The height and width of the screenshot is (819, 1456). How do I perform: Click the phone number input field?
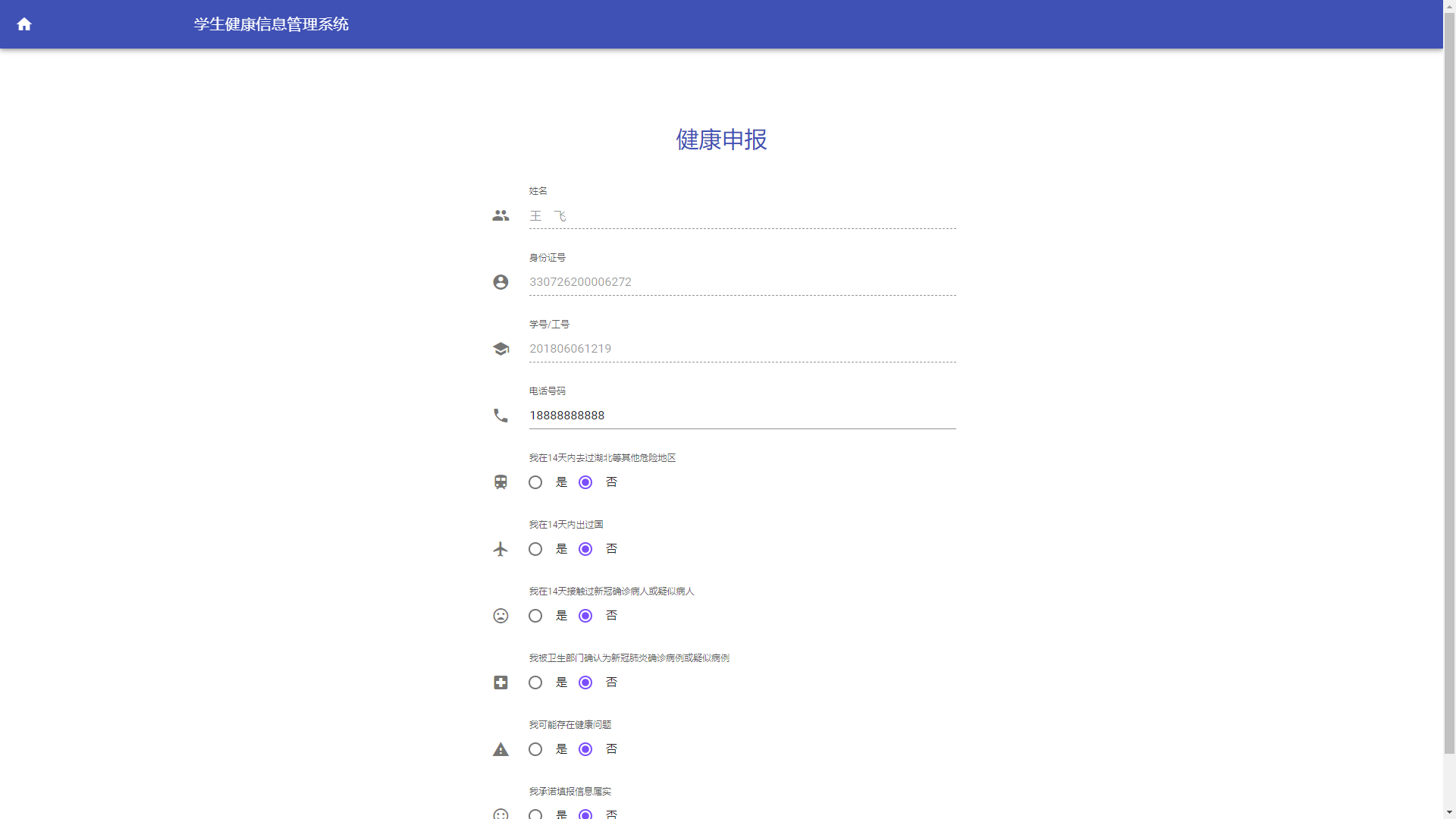click(x=742, y=416)
